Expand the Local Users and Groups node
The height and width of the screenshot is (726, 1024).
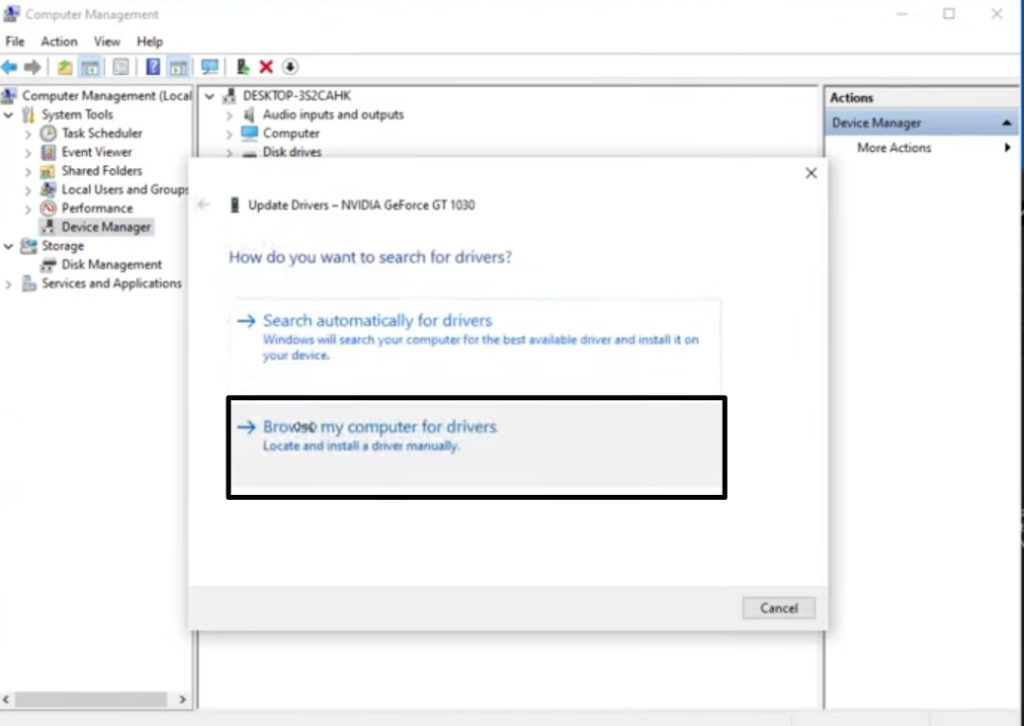click(x=27, y=191)
